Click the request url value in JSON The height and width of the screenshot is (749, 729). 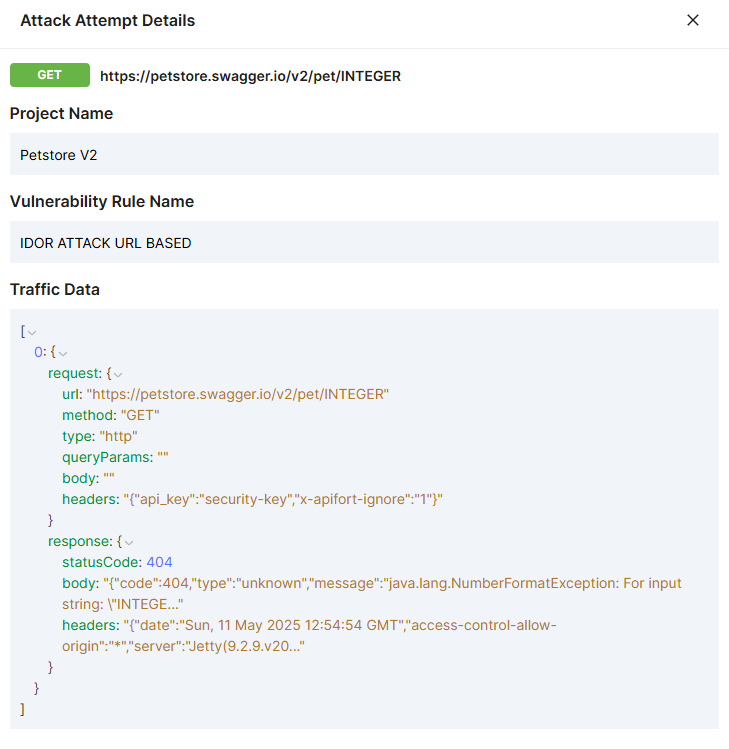click(237, 395)
